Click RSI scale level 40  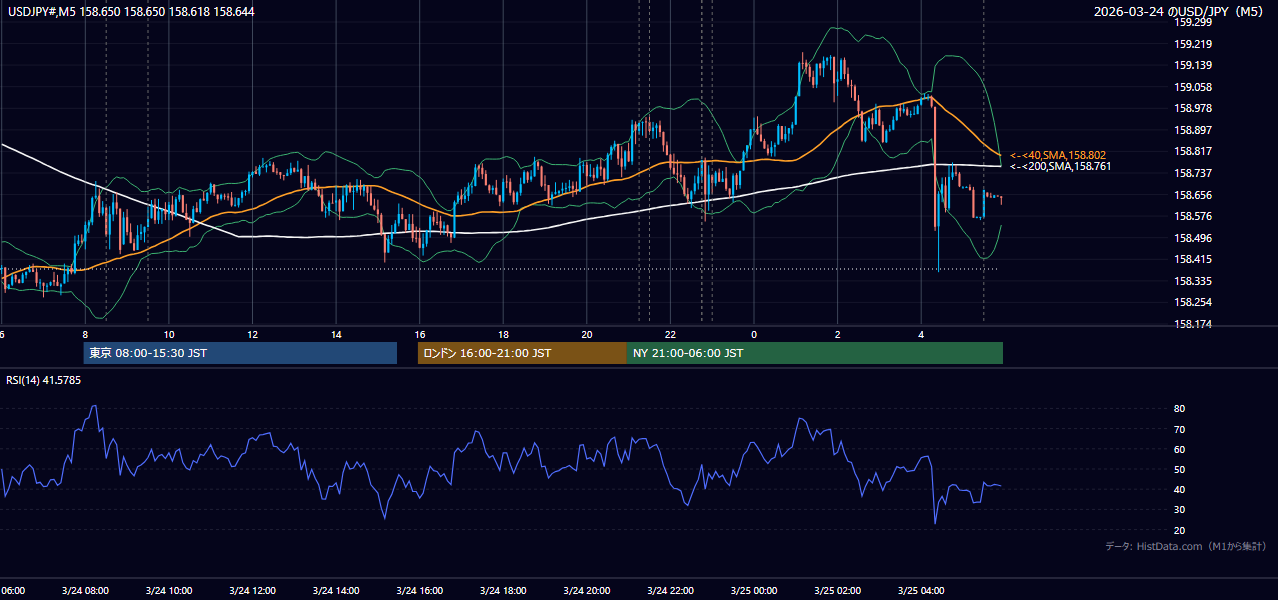(x=1179, y=489)
